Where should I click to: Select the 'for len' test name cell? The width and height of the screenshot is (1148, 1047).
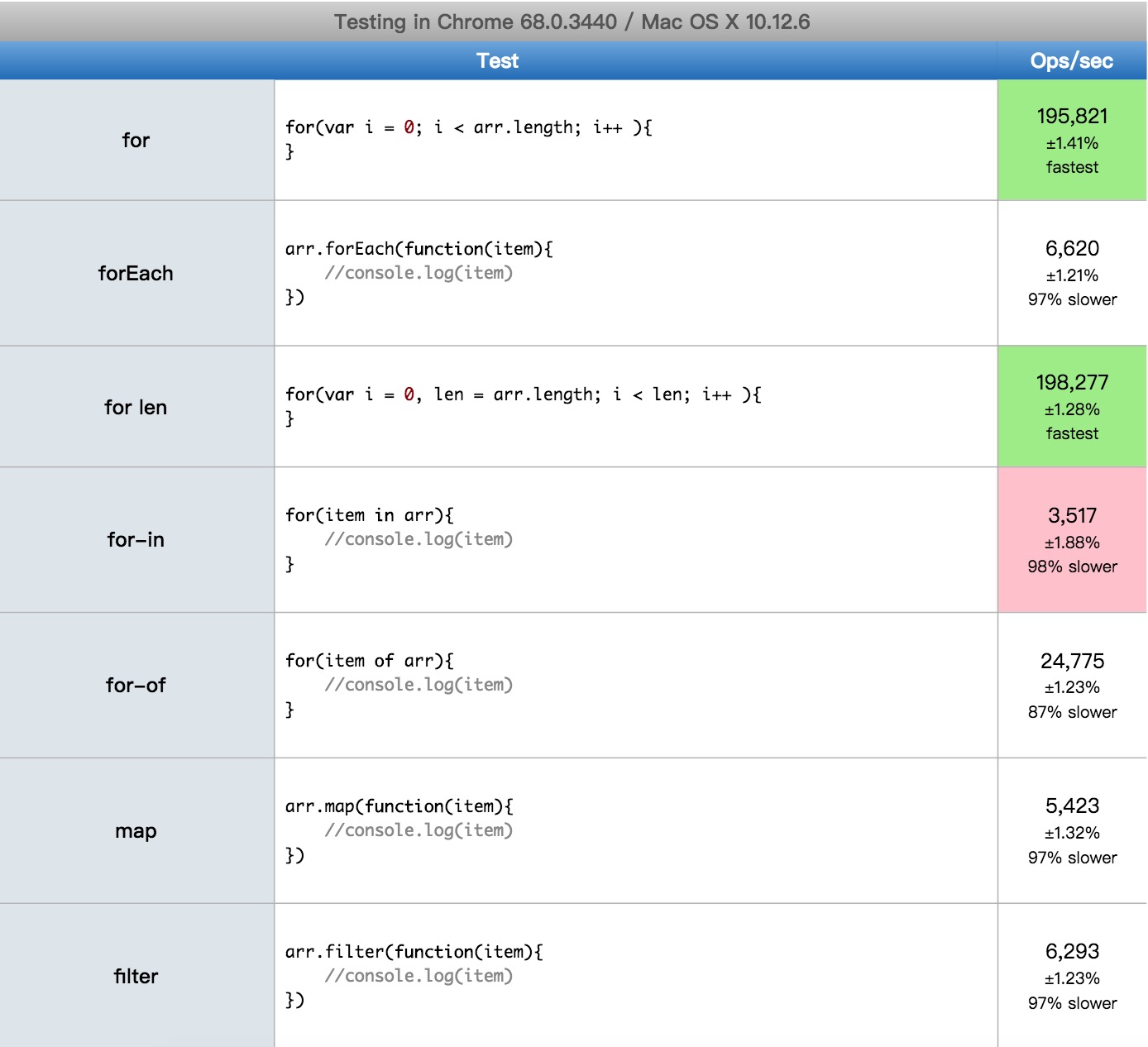136,407
